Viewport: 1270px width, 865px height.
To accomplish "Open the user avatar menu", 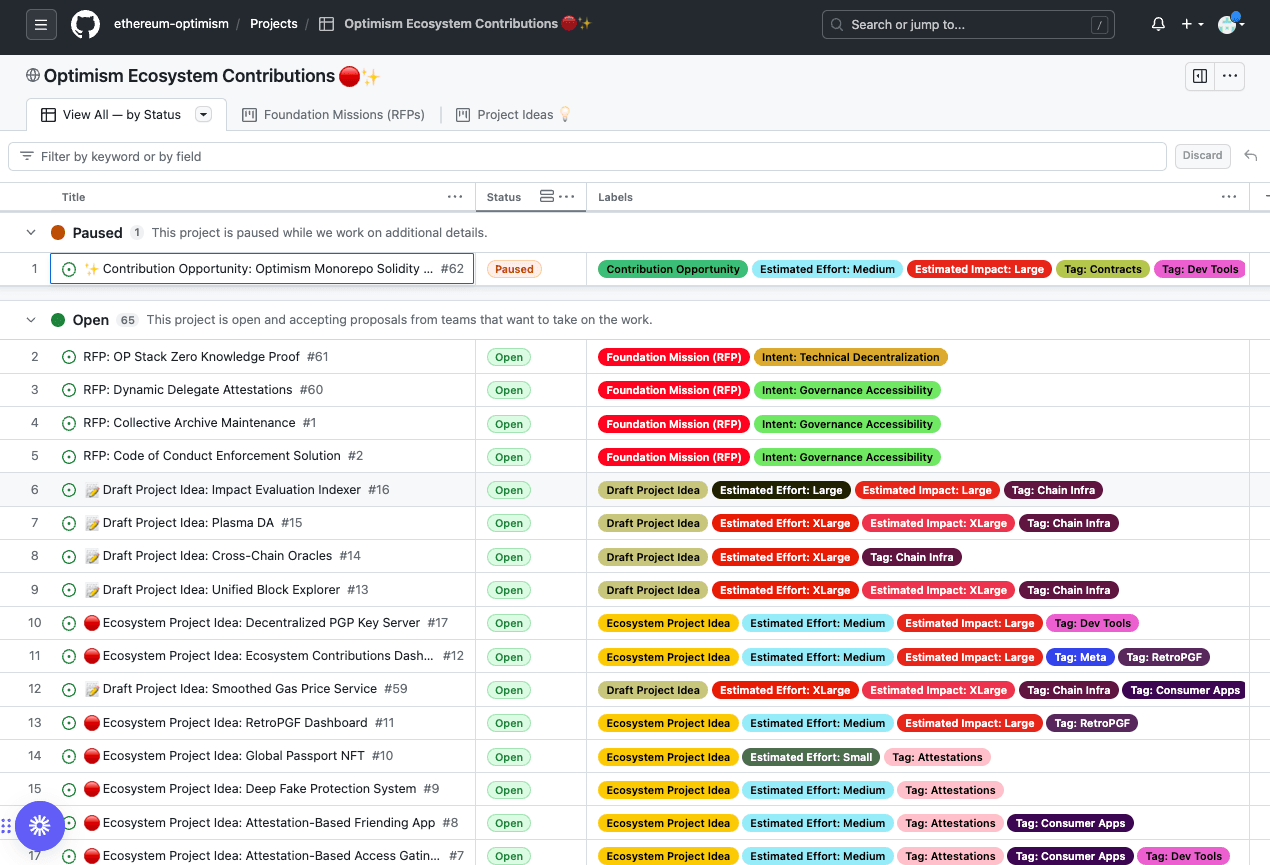I will click(x=1228, y=24).
